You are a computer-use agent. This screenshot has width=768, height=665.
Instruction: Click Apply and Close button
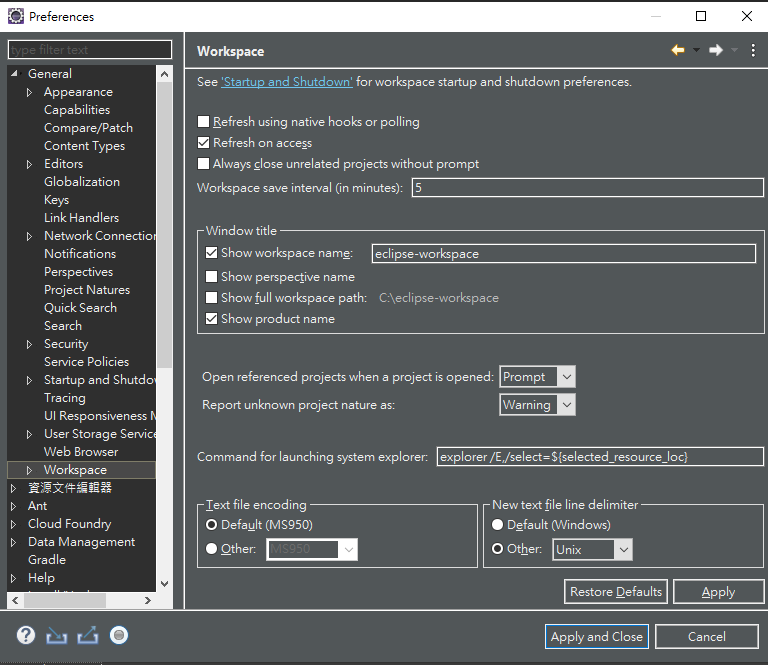click(597, 637)
